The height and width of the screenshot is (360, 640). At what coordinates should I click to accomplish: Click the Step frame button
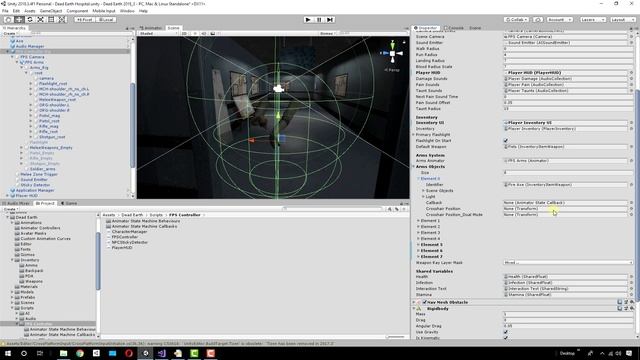tap(330, 20)
